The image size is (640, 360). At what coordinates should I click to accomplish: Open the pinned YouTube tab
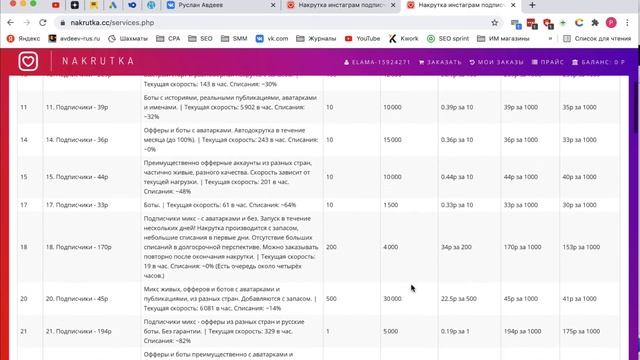click(x=56, y=5)
